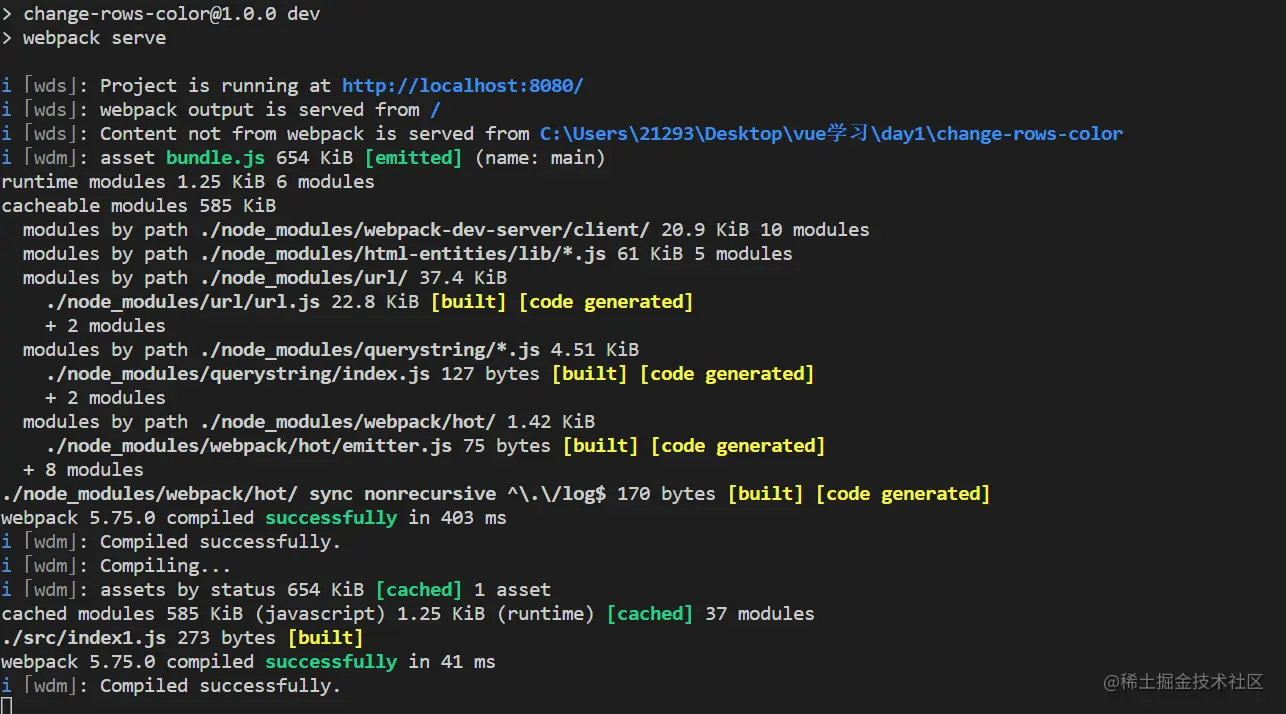Screen dimensions: 1286x714
Task: Click the last 'Compiled successfully.' line
Action: pyautogui.click(x=171, y=686)
